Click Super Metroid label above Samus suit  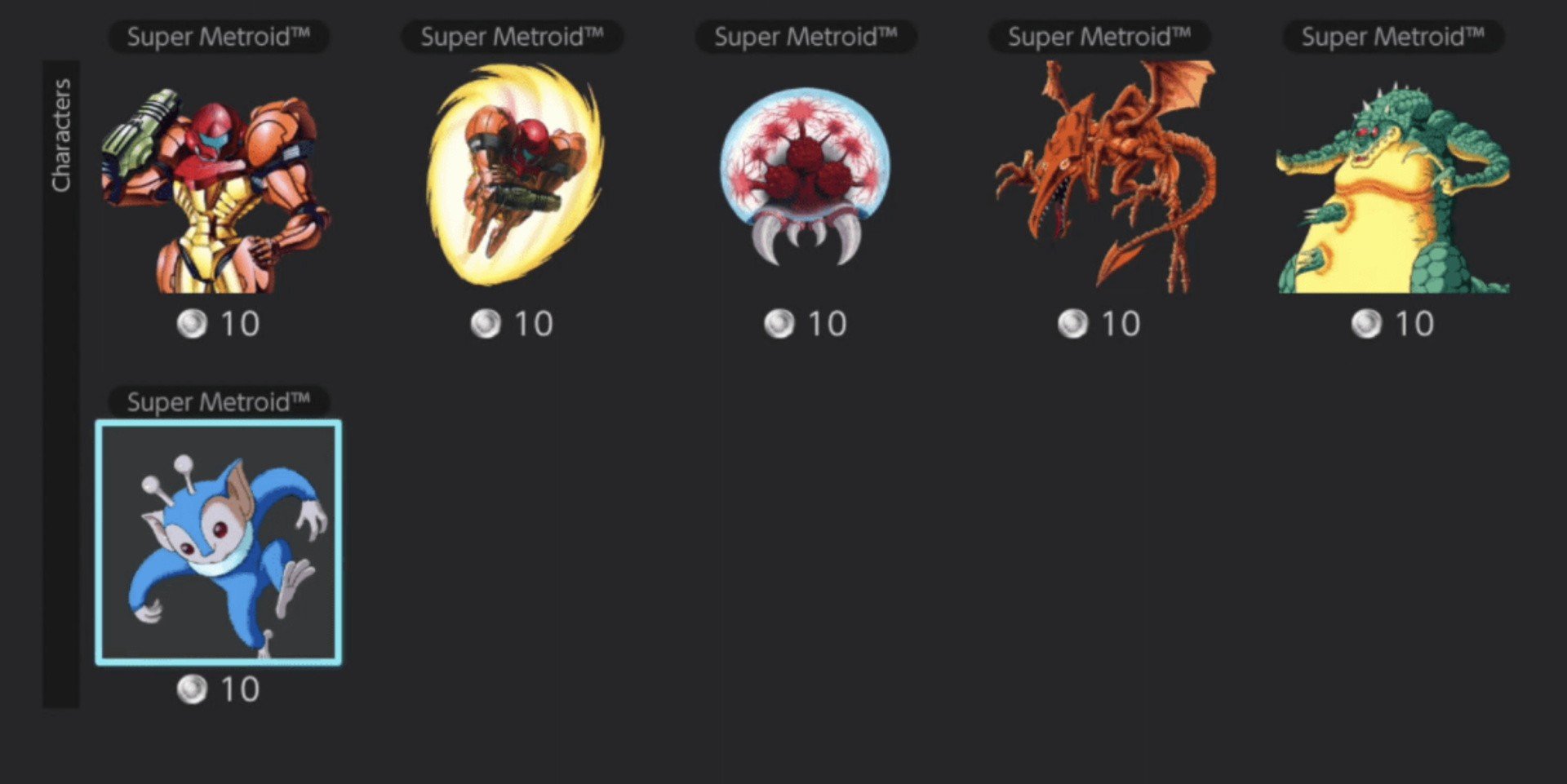[219, 37]
